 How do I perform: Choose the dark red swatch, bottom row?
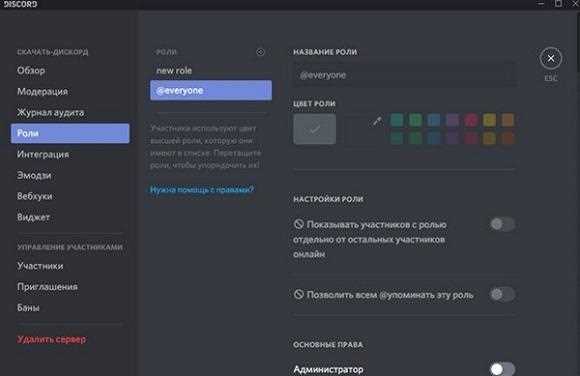pyautogui.click(x=471, y=138)
